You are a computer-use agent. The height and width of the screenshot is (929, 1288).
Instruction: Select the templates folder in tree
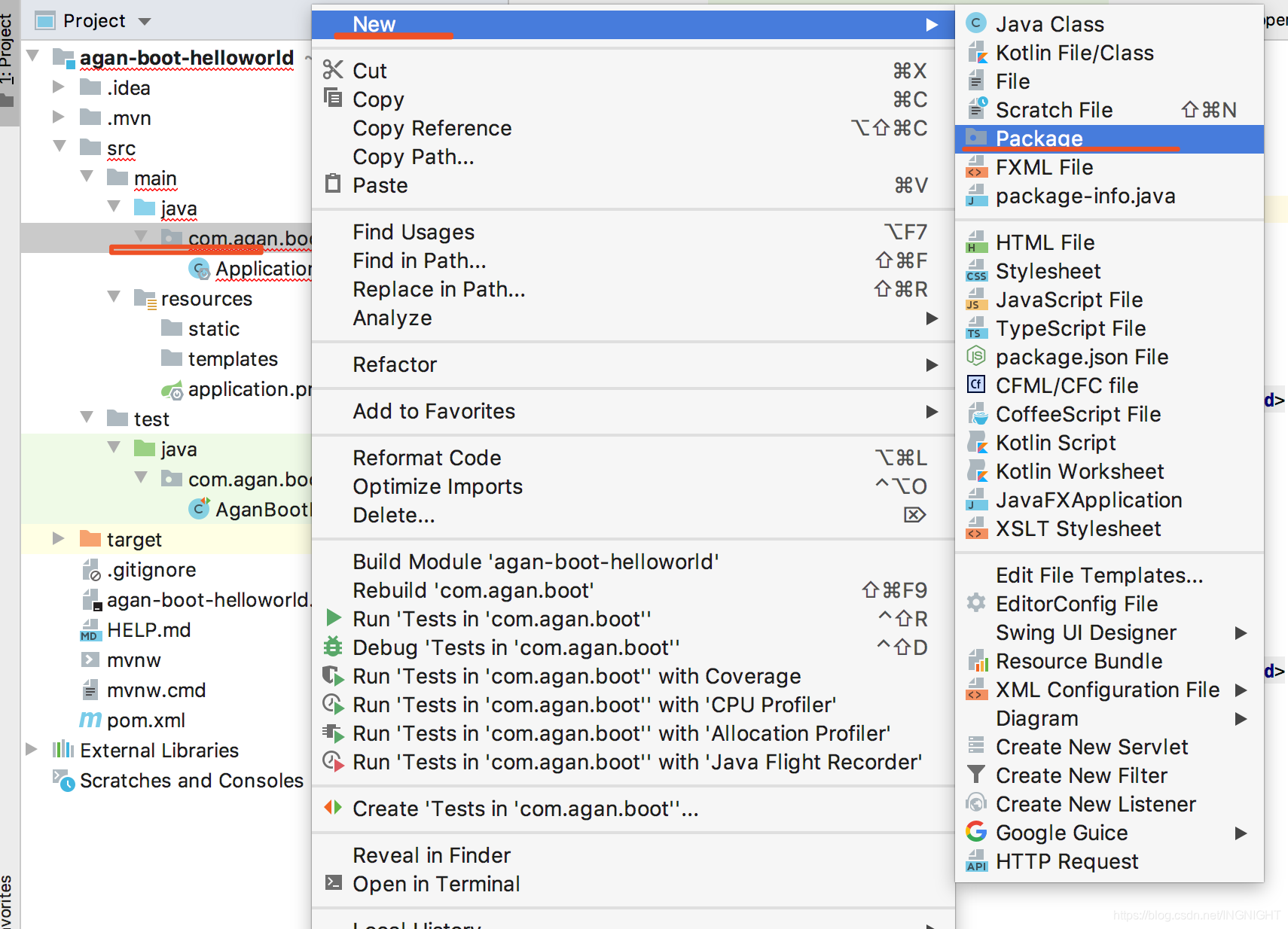[x=232, y=359]
